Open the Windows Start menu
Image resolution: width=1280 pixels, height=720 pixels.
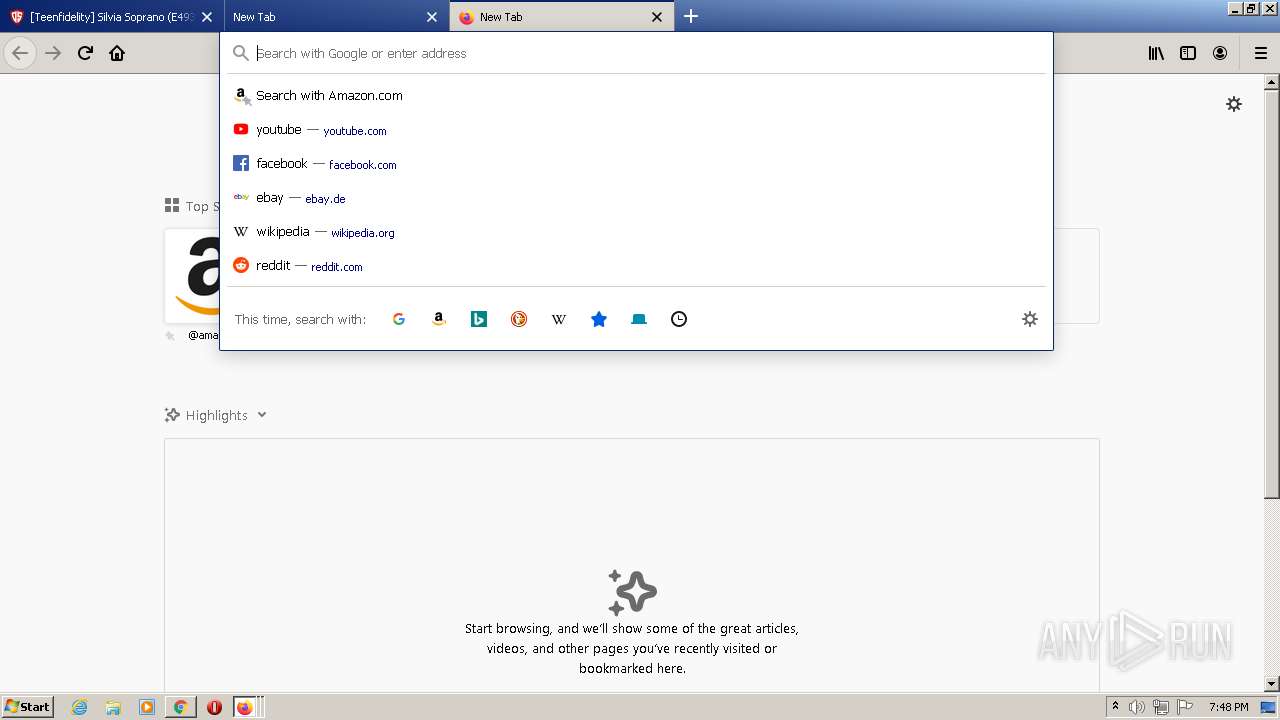coord(28,707)
